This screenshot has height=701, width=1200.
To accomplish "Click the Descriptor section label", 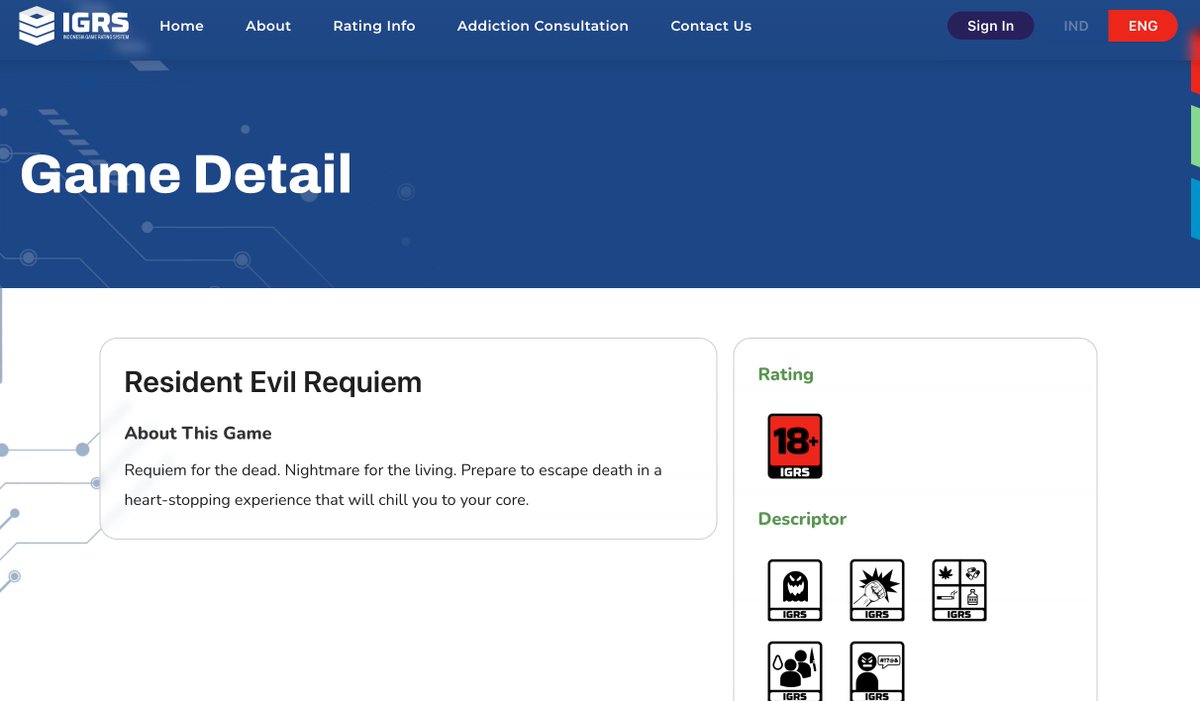I will pos(802,519).
